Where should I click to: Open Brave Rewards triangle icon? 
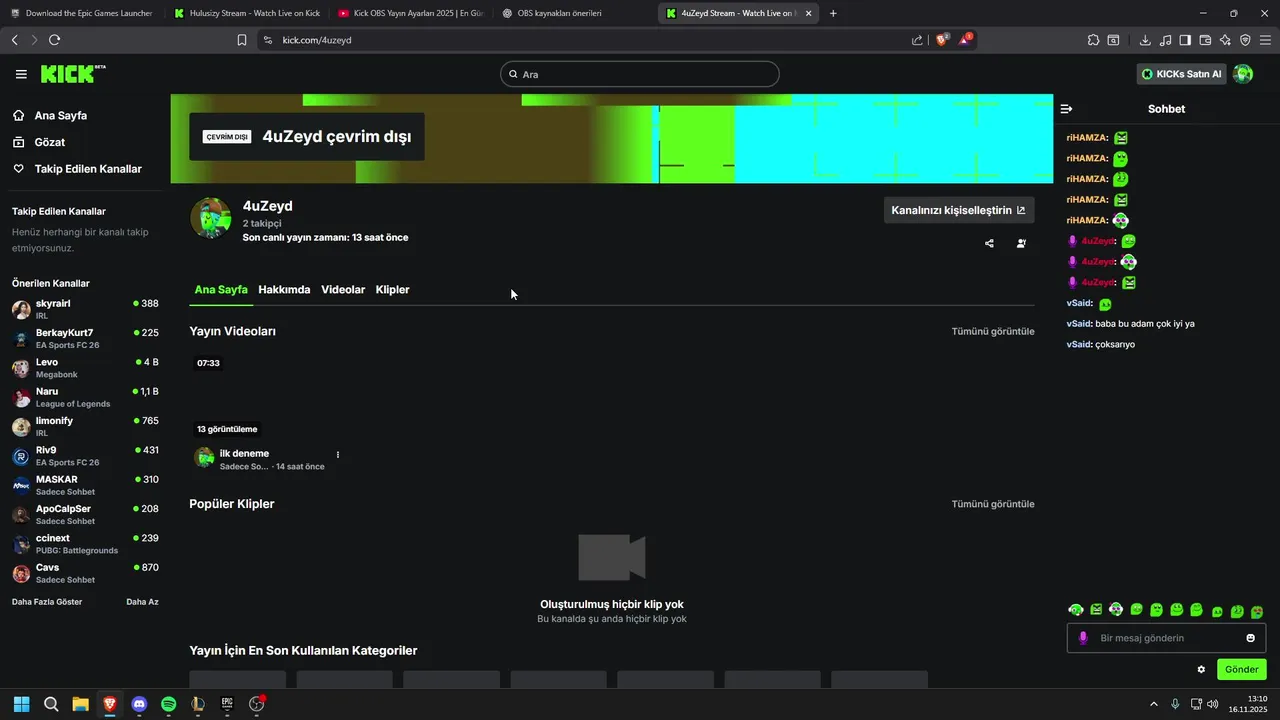coord(965,40)
